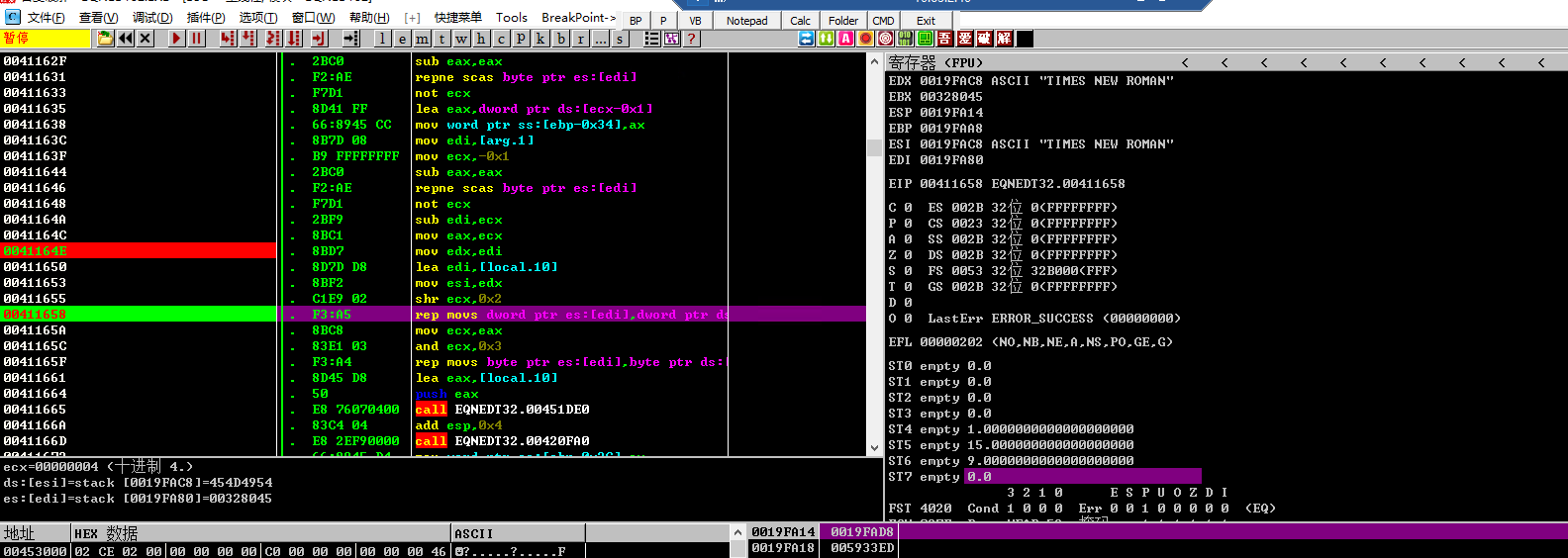Click the VB button

click(x=695, y=21)
